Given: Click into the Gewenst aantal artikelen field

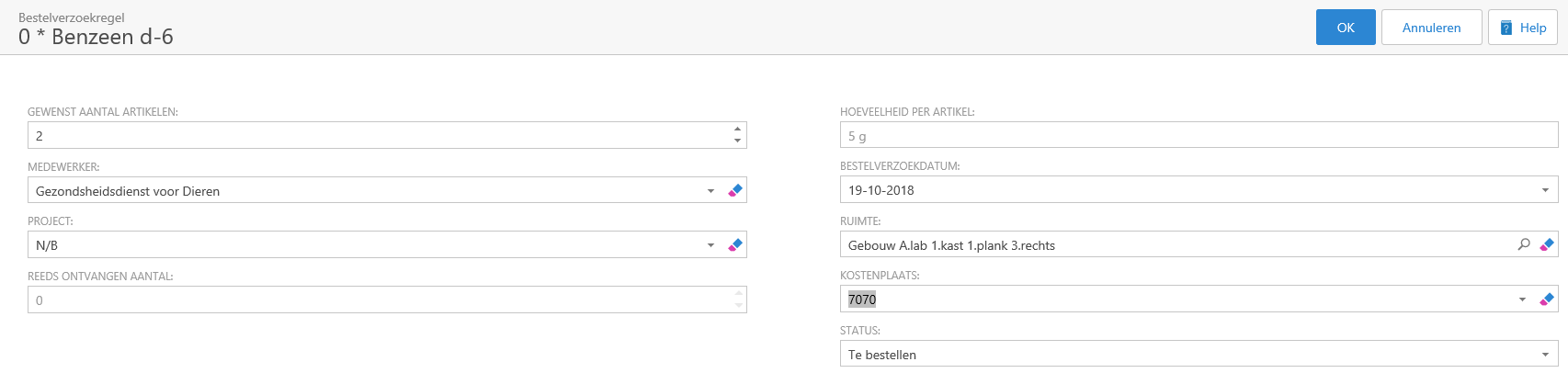Looking at the screenshot, I should (368, 136).
